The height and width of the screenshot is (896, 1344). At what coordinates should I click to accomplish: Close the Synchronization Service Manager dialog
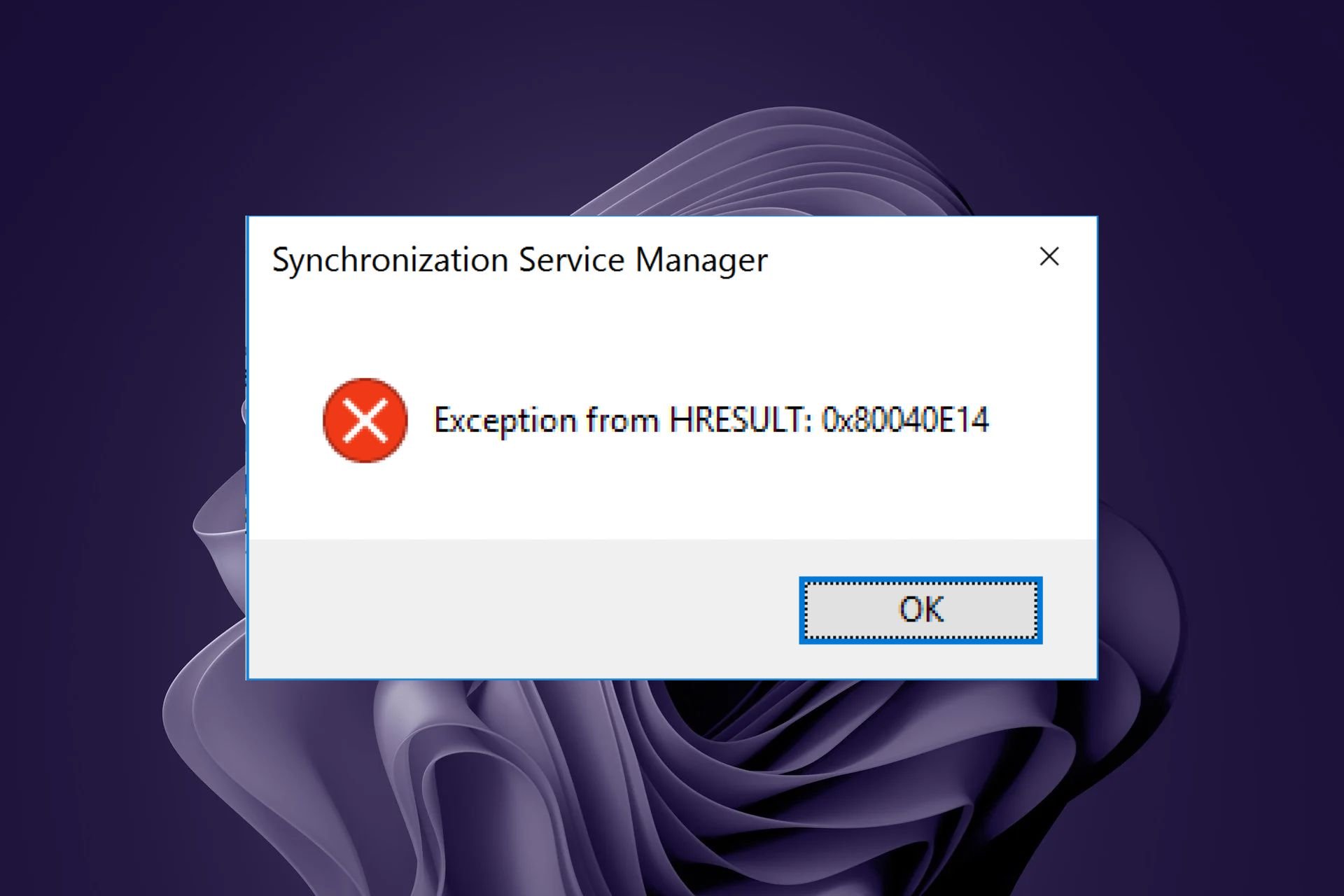(x=1049, y=257)
